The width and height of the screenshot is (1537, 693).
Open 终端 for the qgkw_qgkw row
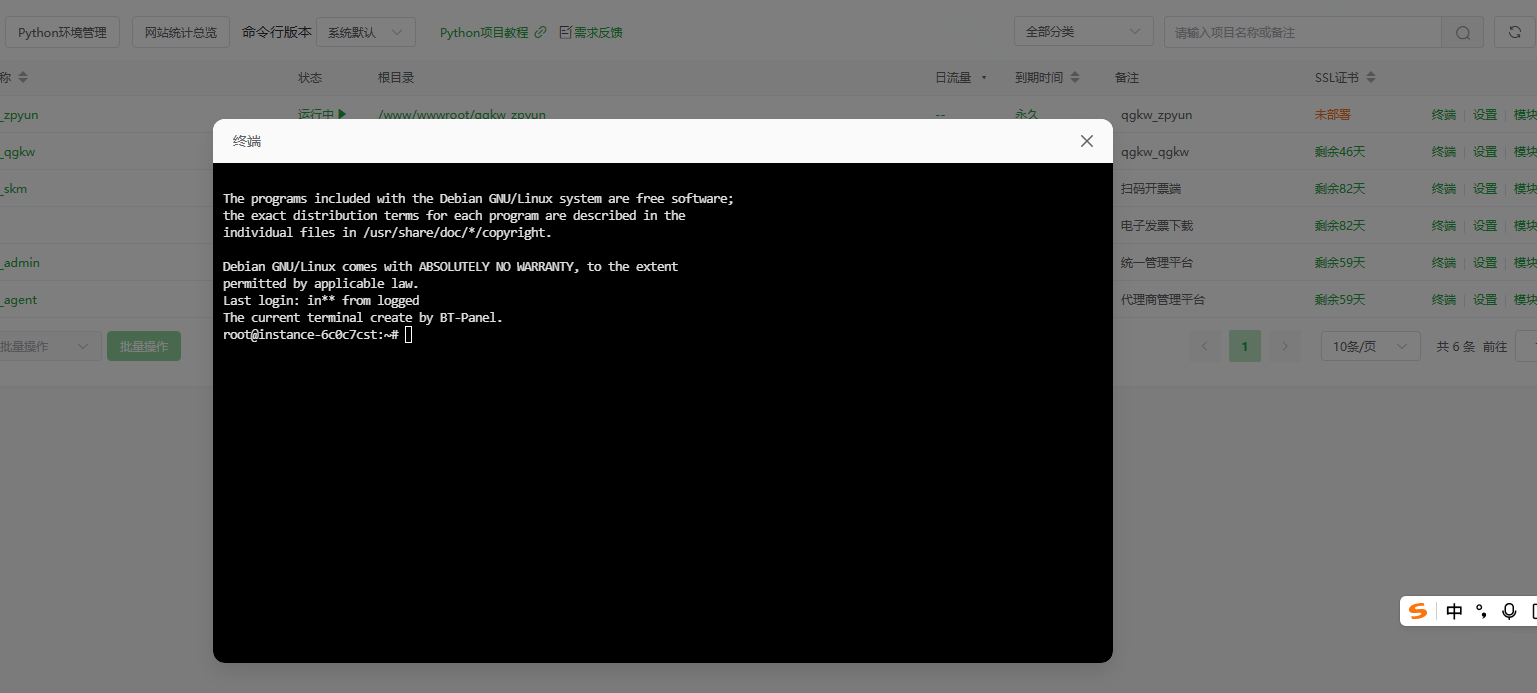pos(1444,152)
